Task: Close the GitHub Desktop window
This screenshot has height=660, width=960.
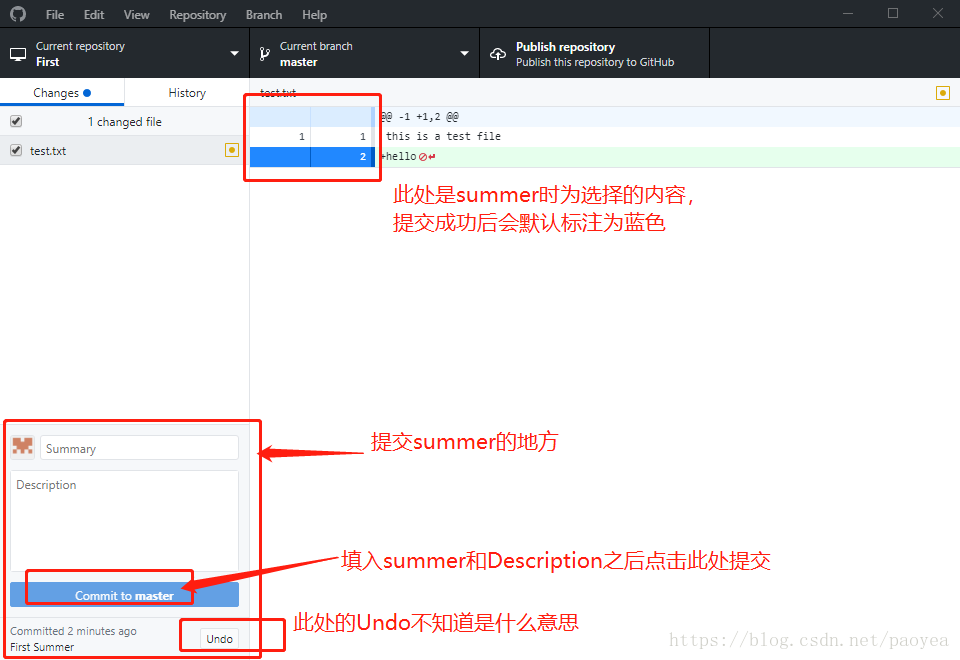Action: 938,13
